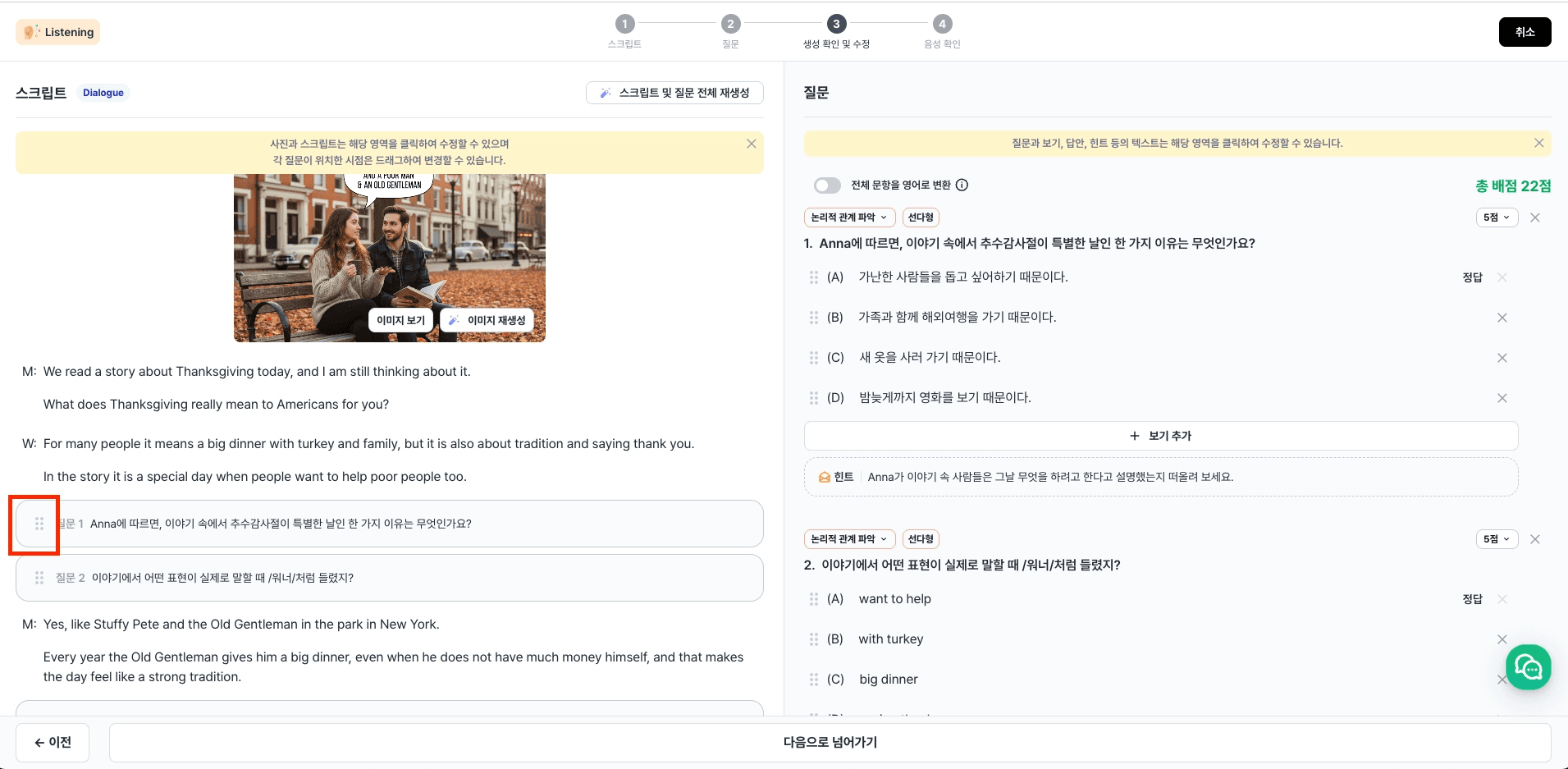This screenshot has height=769, width=1568.
Task: Edit the 힌트 text for question 1
Action: (x=1050, y=477)
